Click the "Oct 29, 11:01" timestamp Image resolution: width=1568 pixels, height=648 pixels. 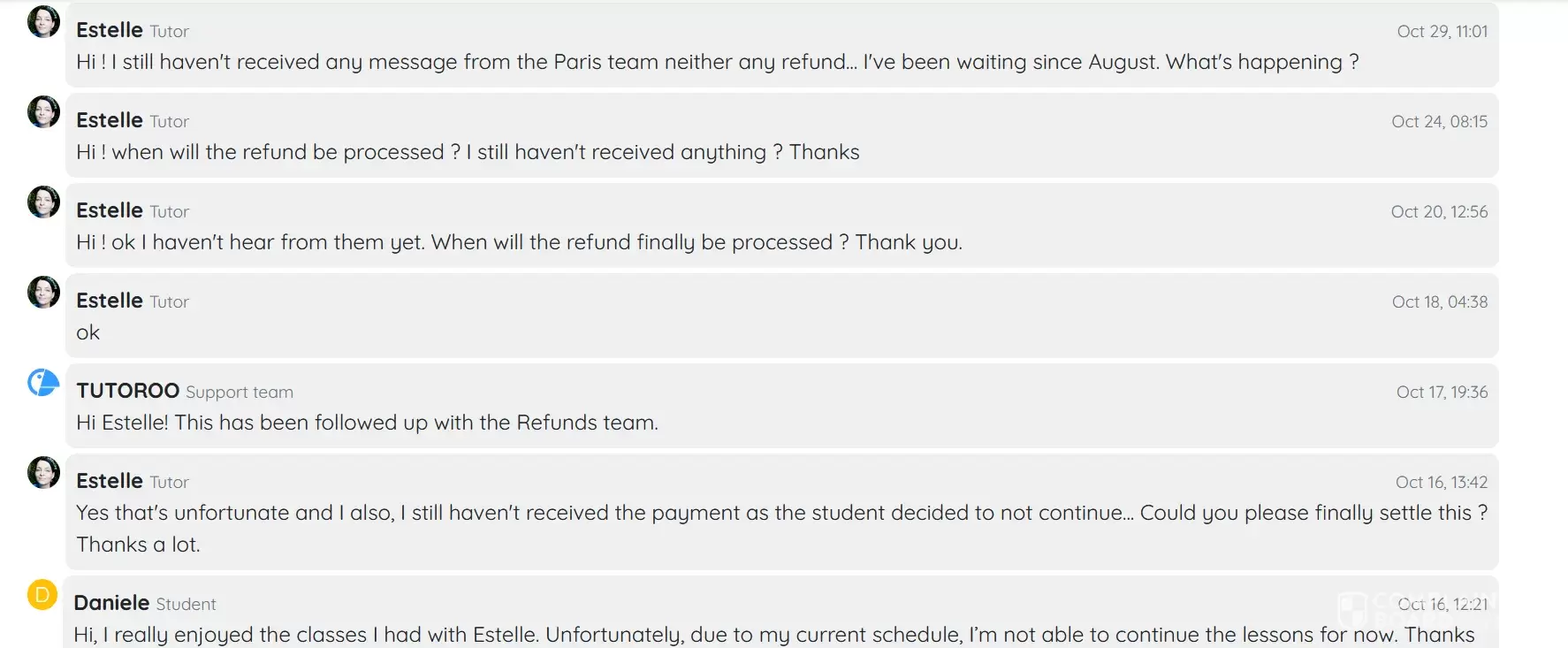click(1442, 32)
